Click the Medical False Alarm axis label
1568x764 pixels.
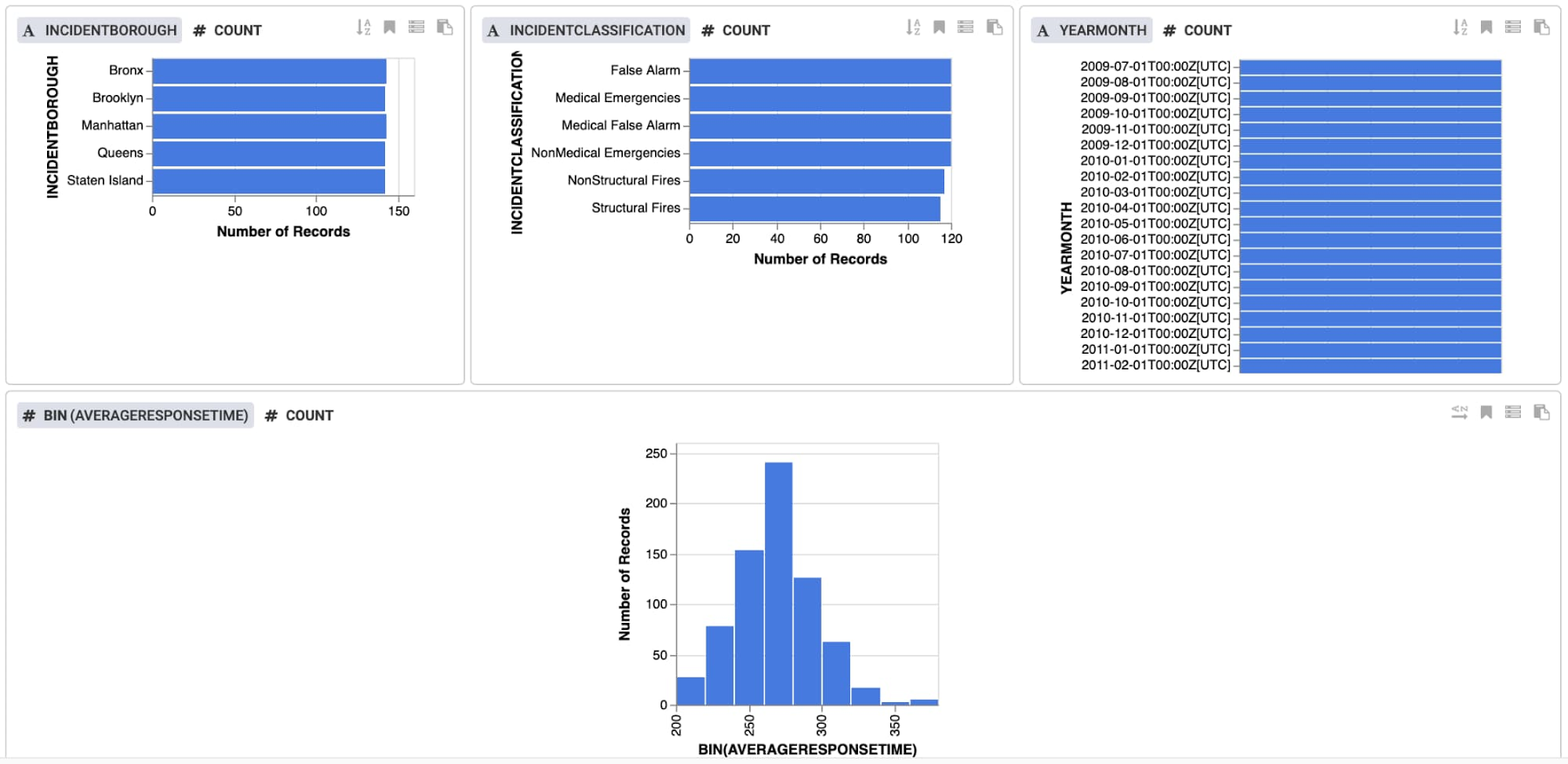[x=620, y=125]
